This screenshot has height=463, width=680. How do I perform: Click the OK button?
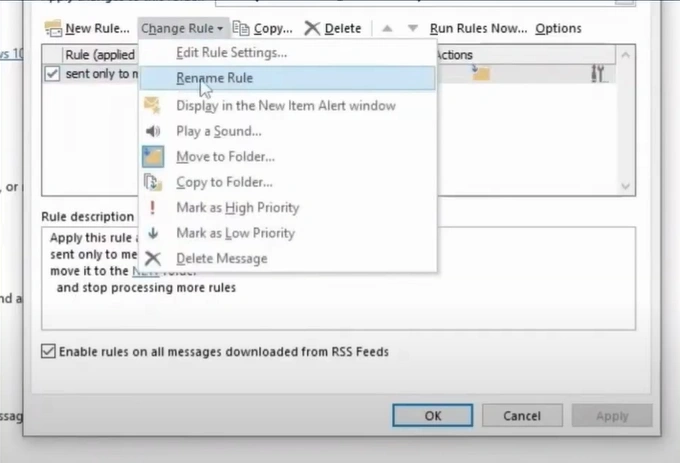tap(433, 416)
